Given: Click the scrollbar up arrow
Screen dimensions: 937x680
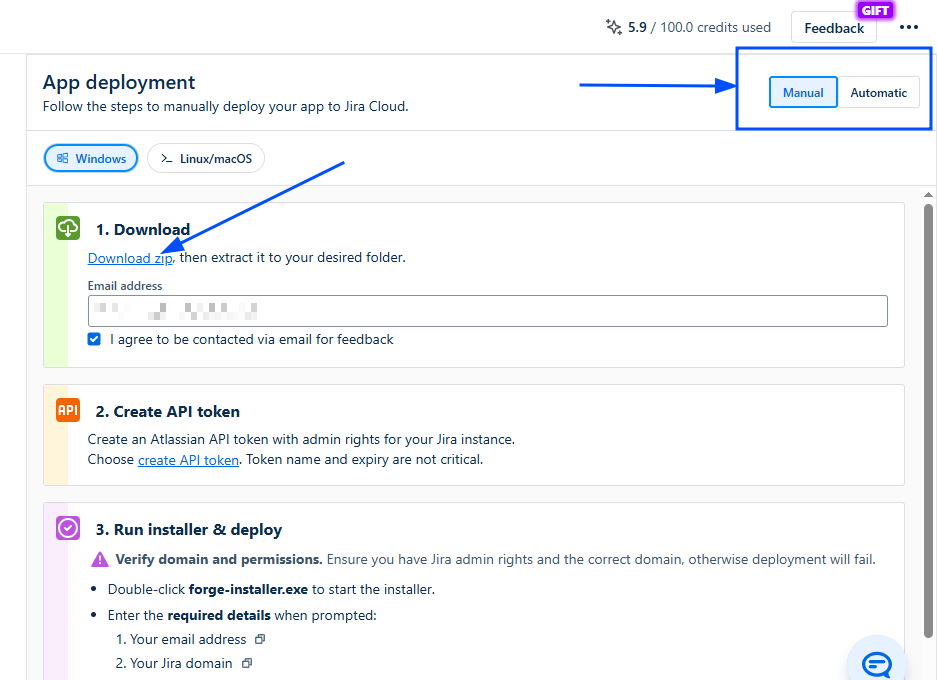Looking at the screenshot, I should pyautogui.click(x=929, y=194).
